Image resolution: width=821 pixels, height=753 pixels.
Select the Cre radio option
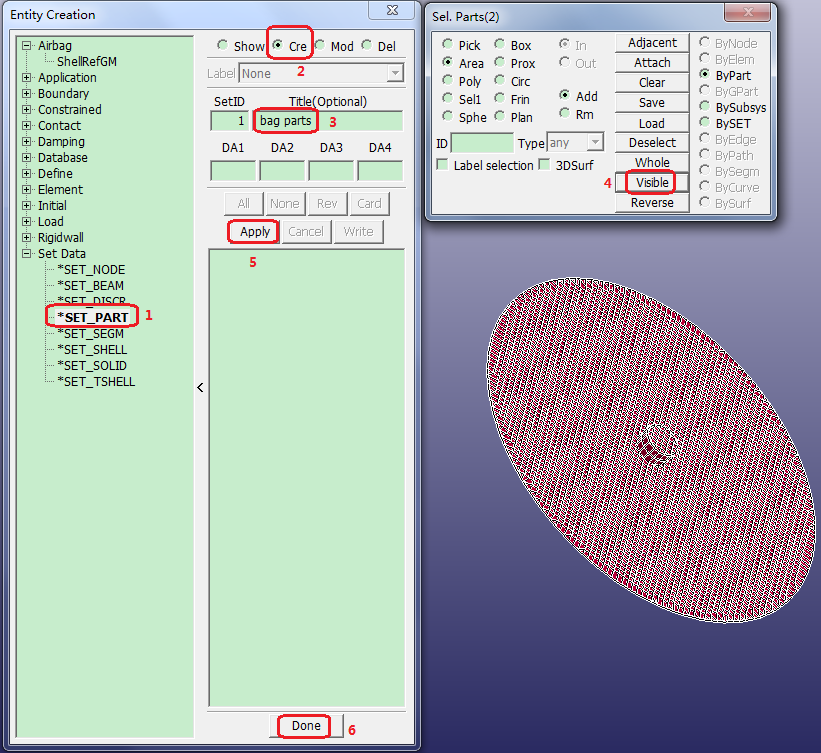[278, 46]
